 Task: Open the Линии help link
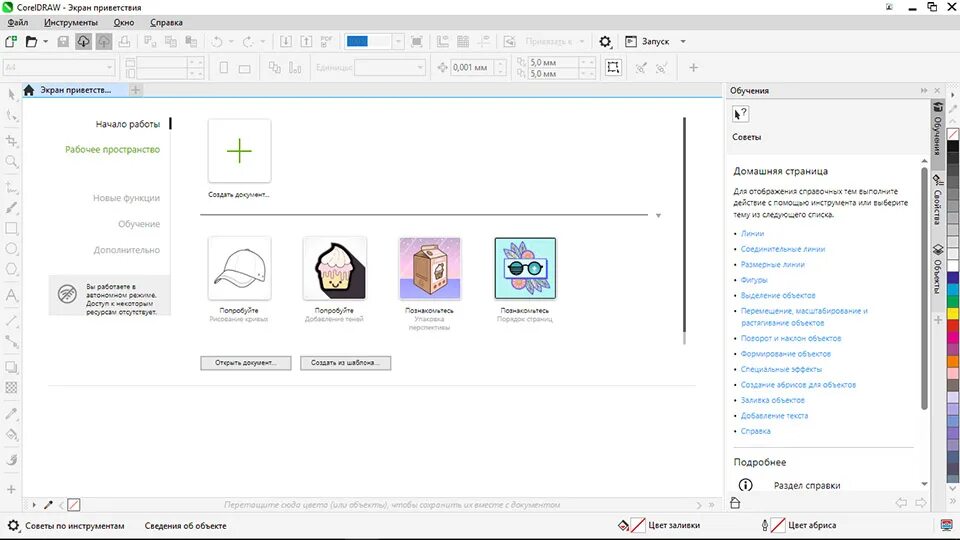click(752, 233)
